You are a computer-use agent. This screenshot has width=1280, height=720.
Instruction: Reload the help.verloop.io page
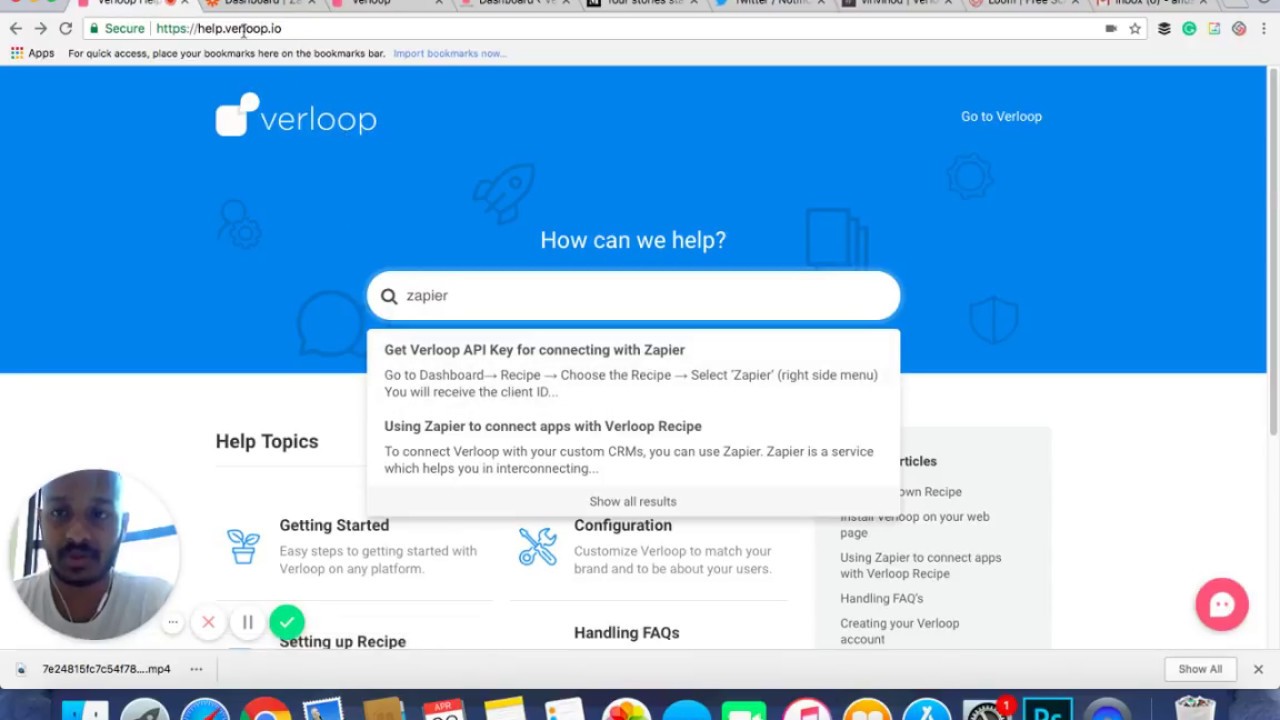coord(66,29)
